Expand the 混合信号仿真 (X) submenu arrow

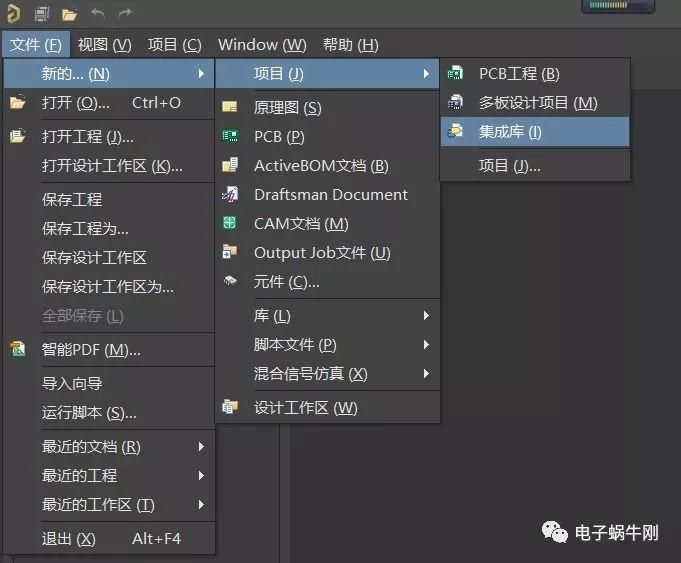click(x=426, y=374)
